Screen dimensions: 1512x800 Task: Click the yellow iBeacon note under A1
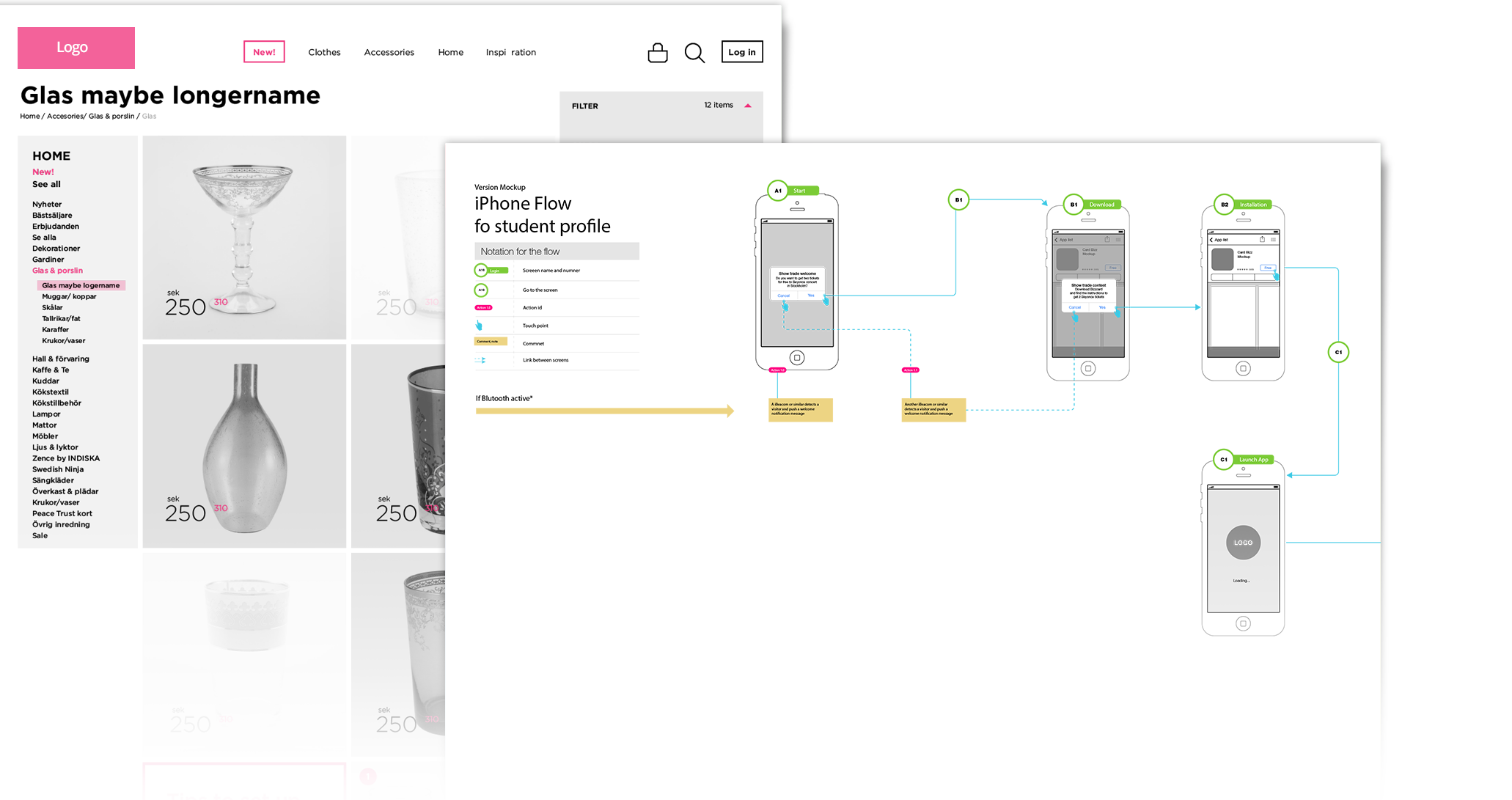pos(801,410)
